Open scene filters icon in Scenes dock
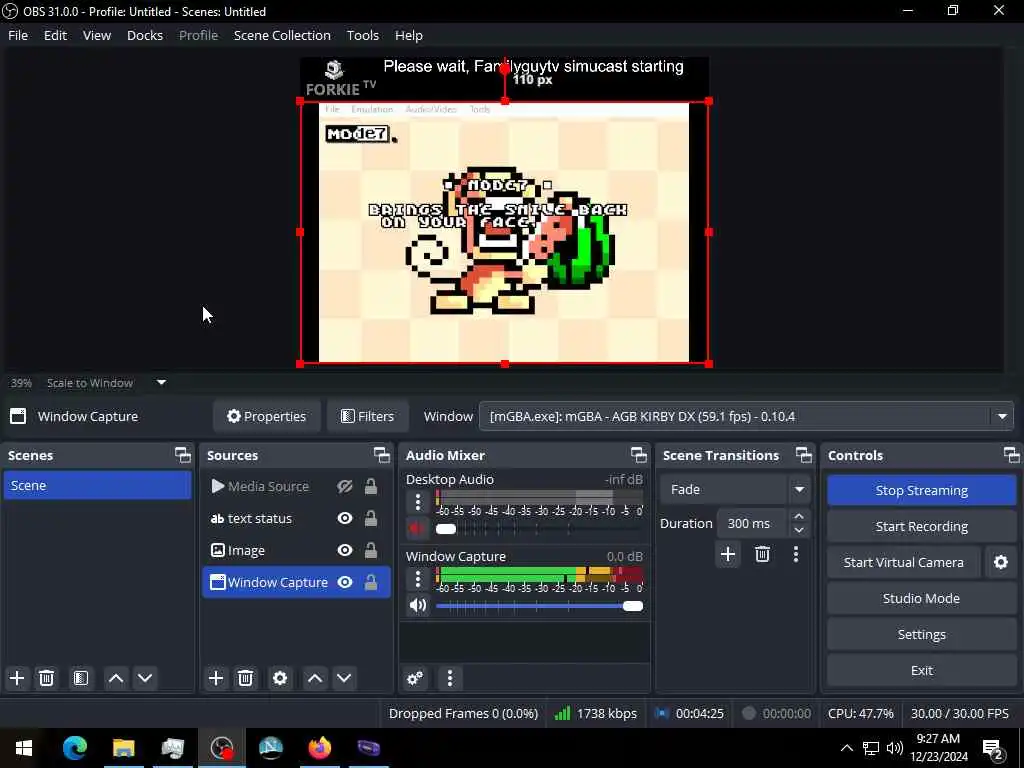This screenshot has height=768, width=1024. click(x=81, y=678)
